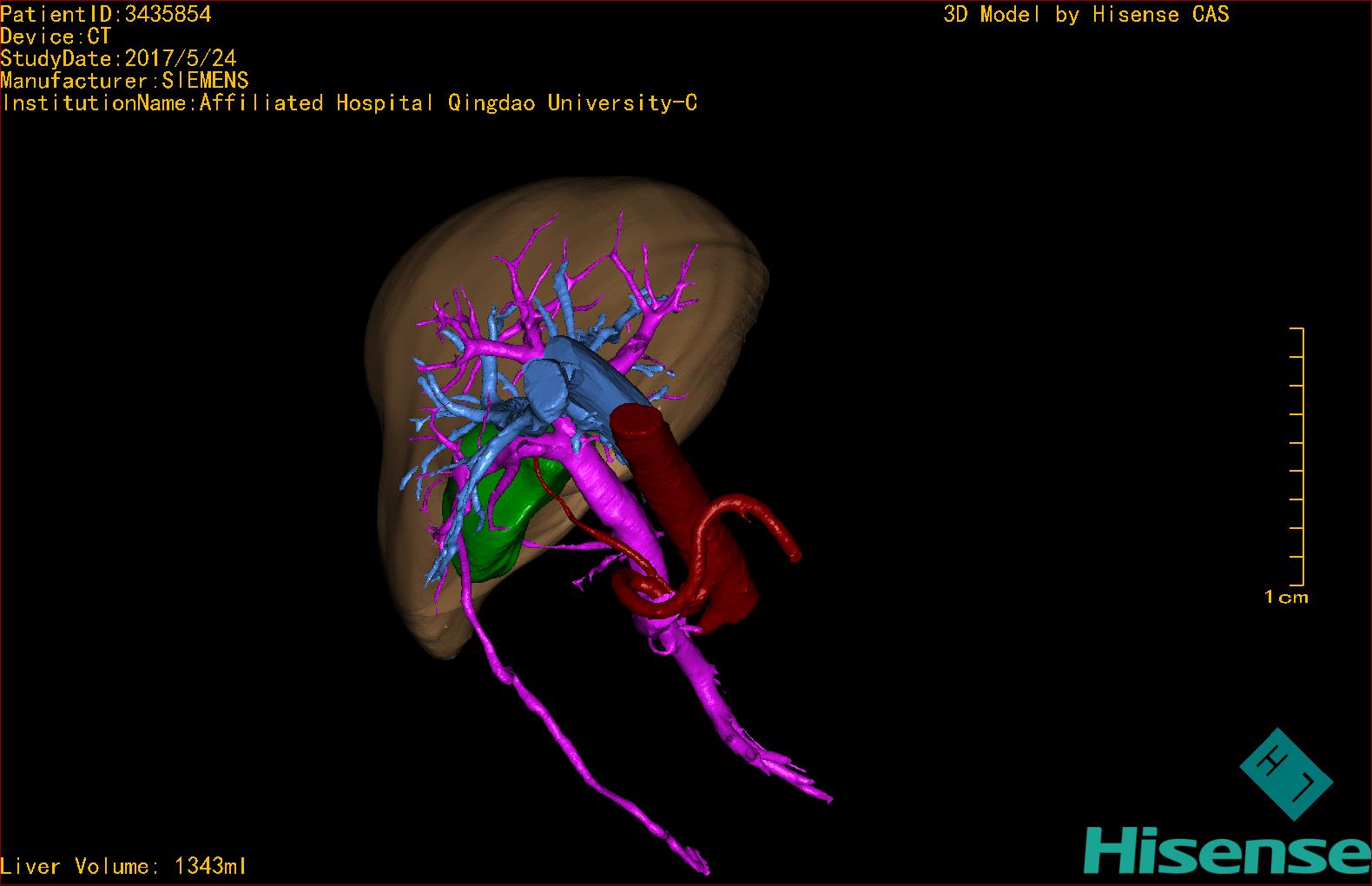The height and width of the screenshot is (886, 1372).
Task: Click the 1cm scale label
Action: click(1286, 597)
